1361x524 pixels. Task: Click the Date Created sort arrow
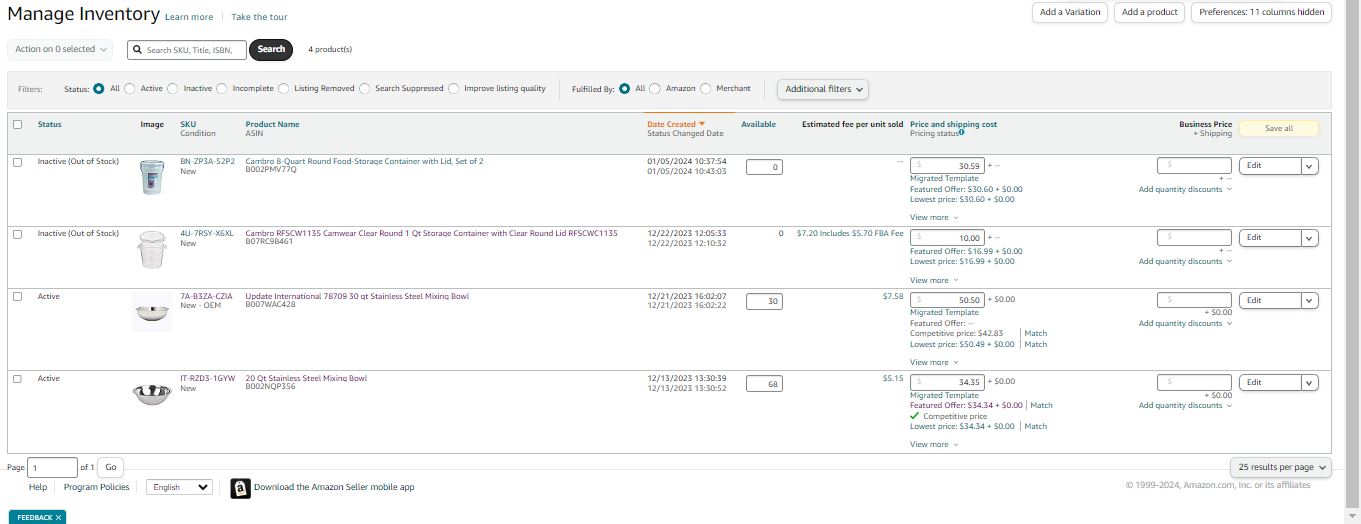pyautogui.click(x=702, y=125)
